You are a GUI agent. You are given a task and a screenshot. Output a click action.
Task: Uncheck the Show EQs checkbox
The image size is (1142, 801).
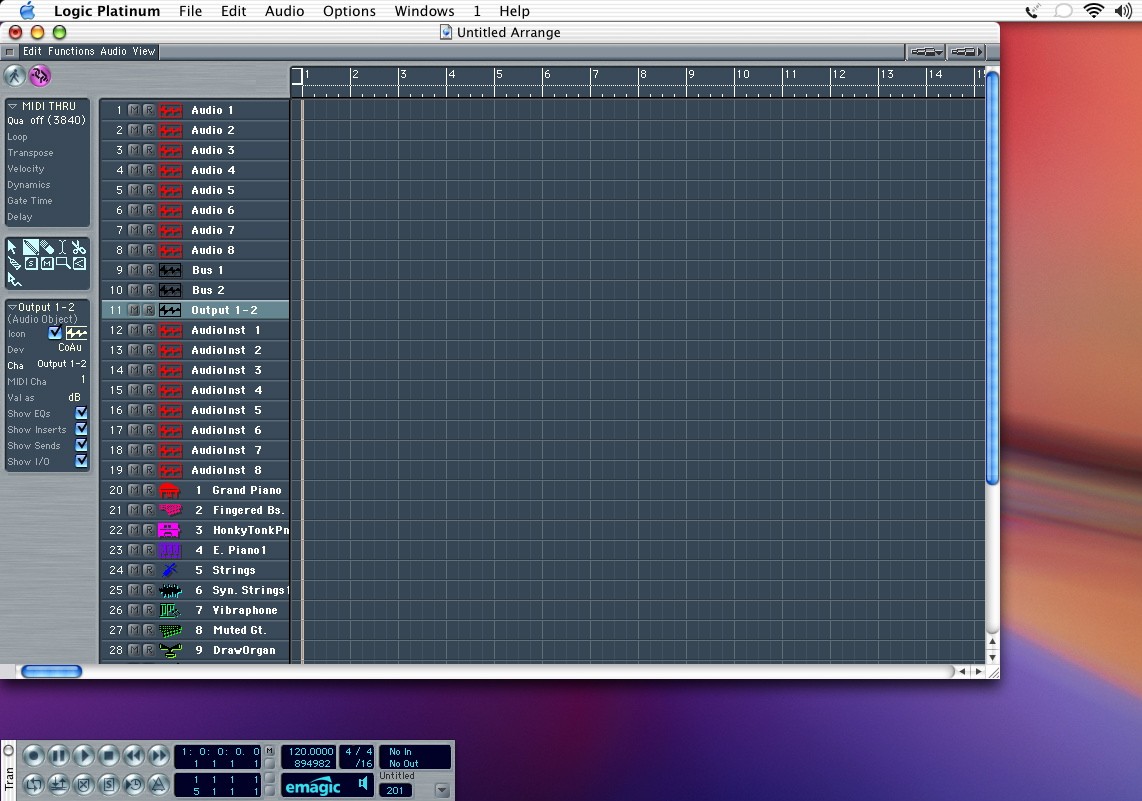point(81,413)
